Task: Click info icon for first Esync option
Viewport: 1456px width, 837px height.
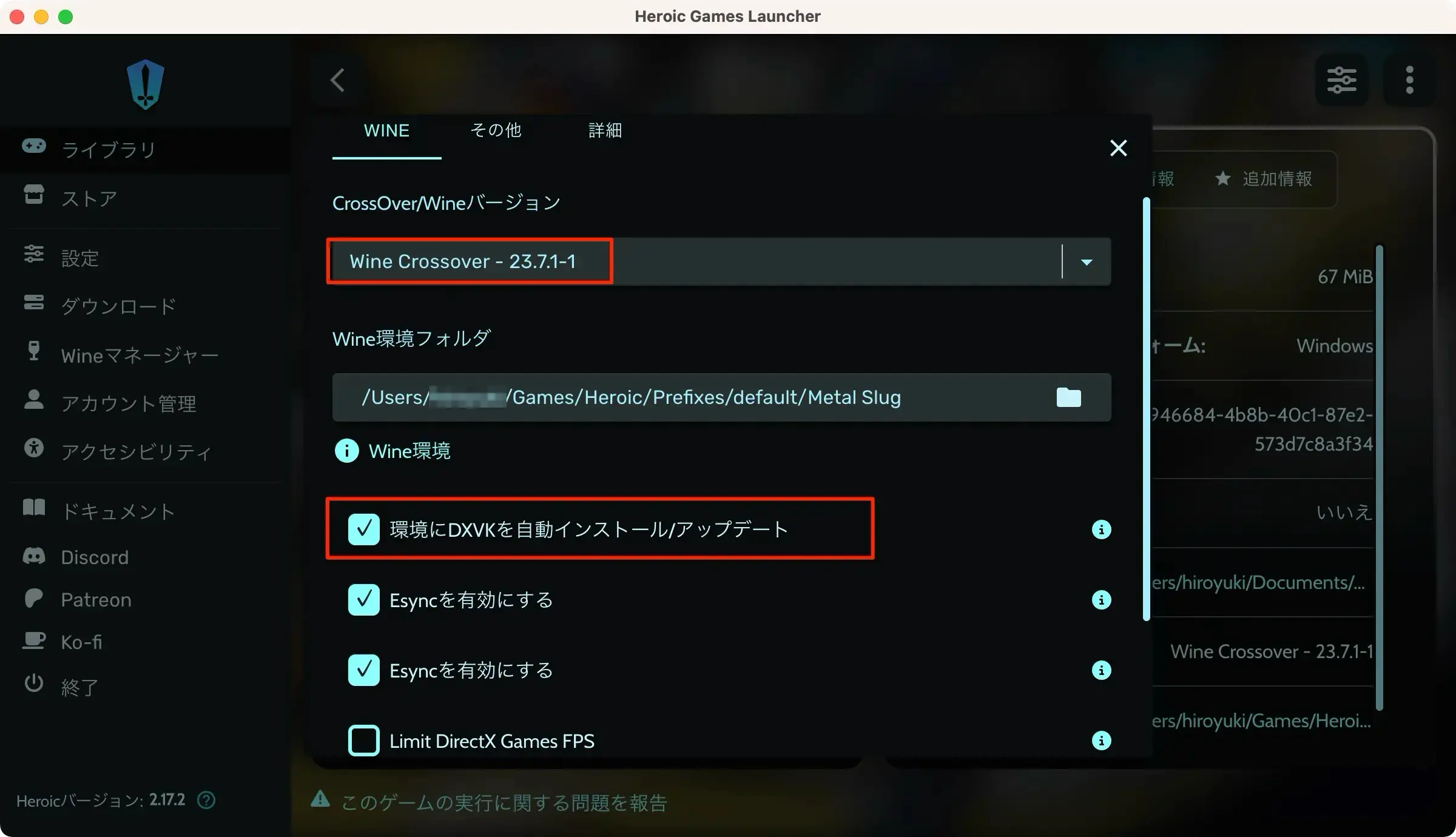Action: (1101, 600)
